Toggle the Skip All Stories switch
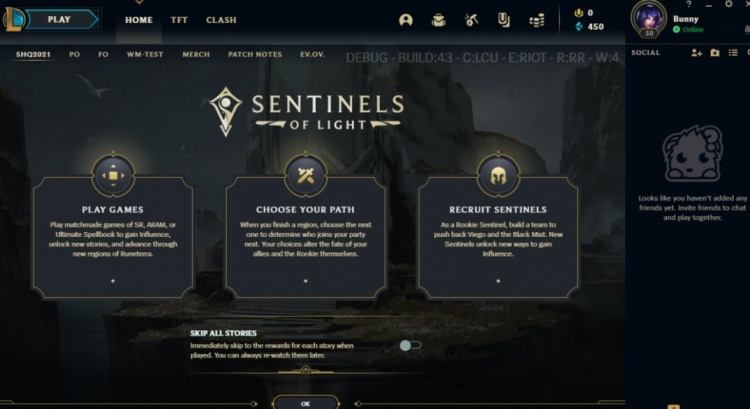 (410, 345)
